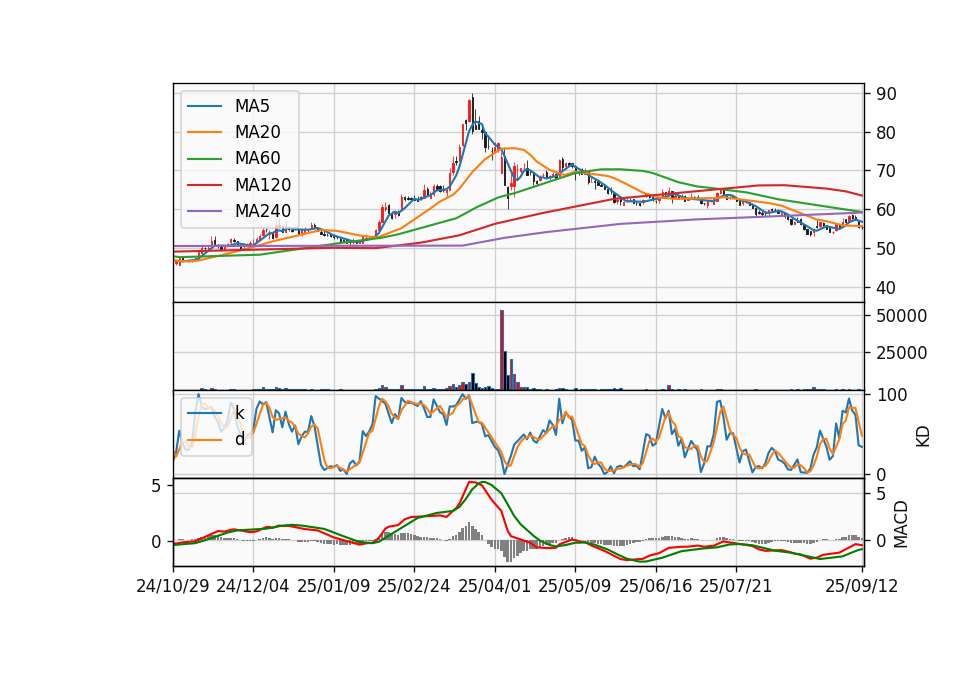Click the tallest volume bar near 25/04/01

tap(502, 350)
